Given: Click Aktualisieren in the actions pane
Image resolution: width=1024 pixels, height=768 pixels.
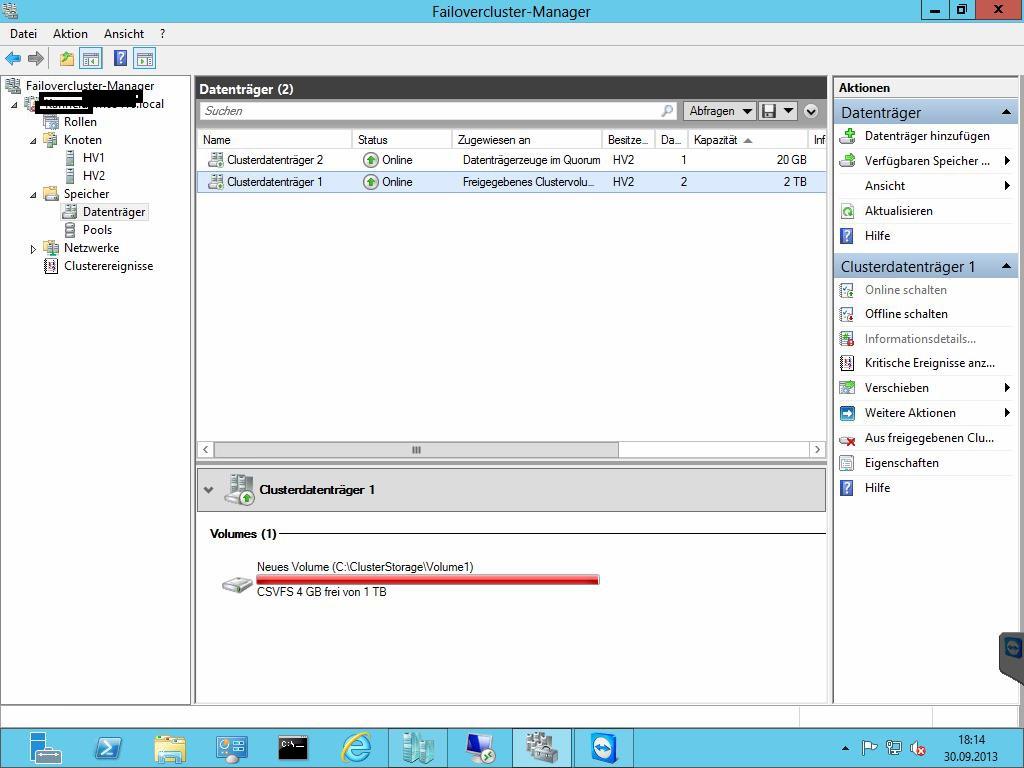Looking at the screenshot, I should click(x=899, y=211).
